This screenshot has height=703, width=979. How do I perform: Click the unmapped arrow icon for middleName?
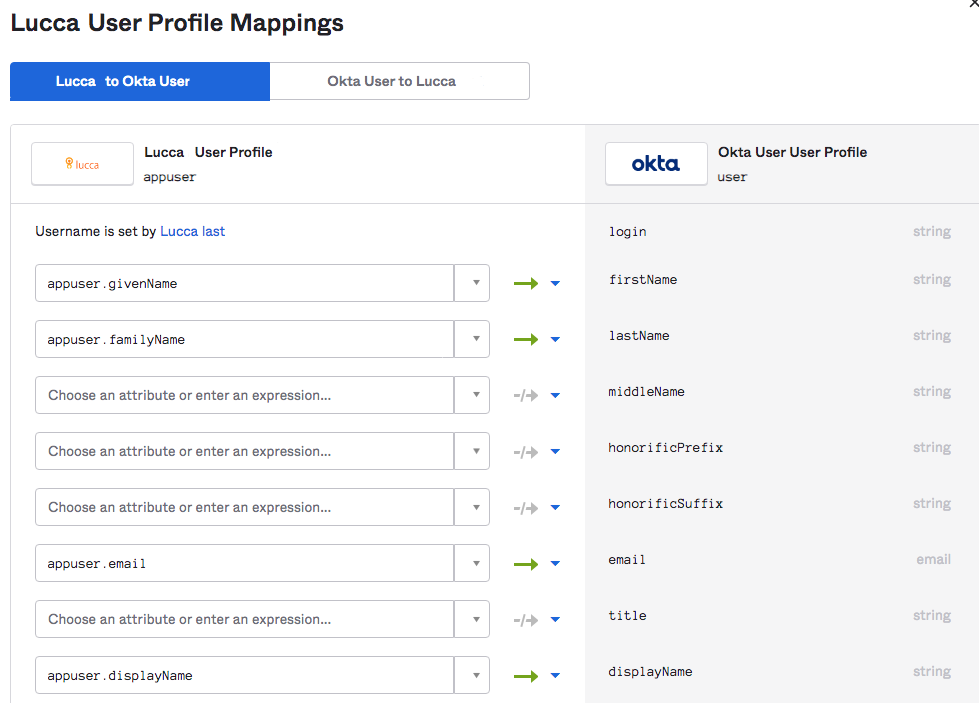pos(526,395)
